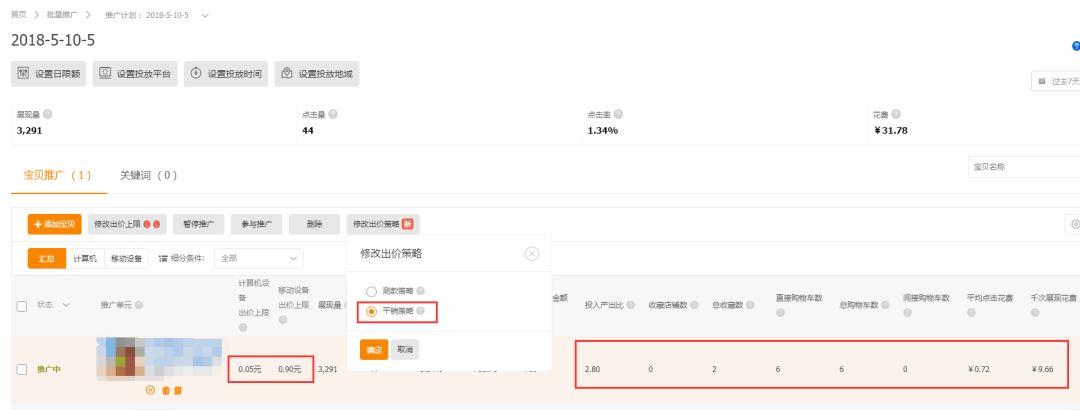Click the blue help icon at top right
Viewport: 1080px width, 410px height.
1076,47
